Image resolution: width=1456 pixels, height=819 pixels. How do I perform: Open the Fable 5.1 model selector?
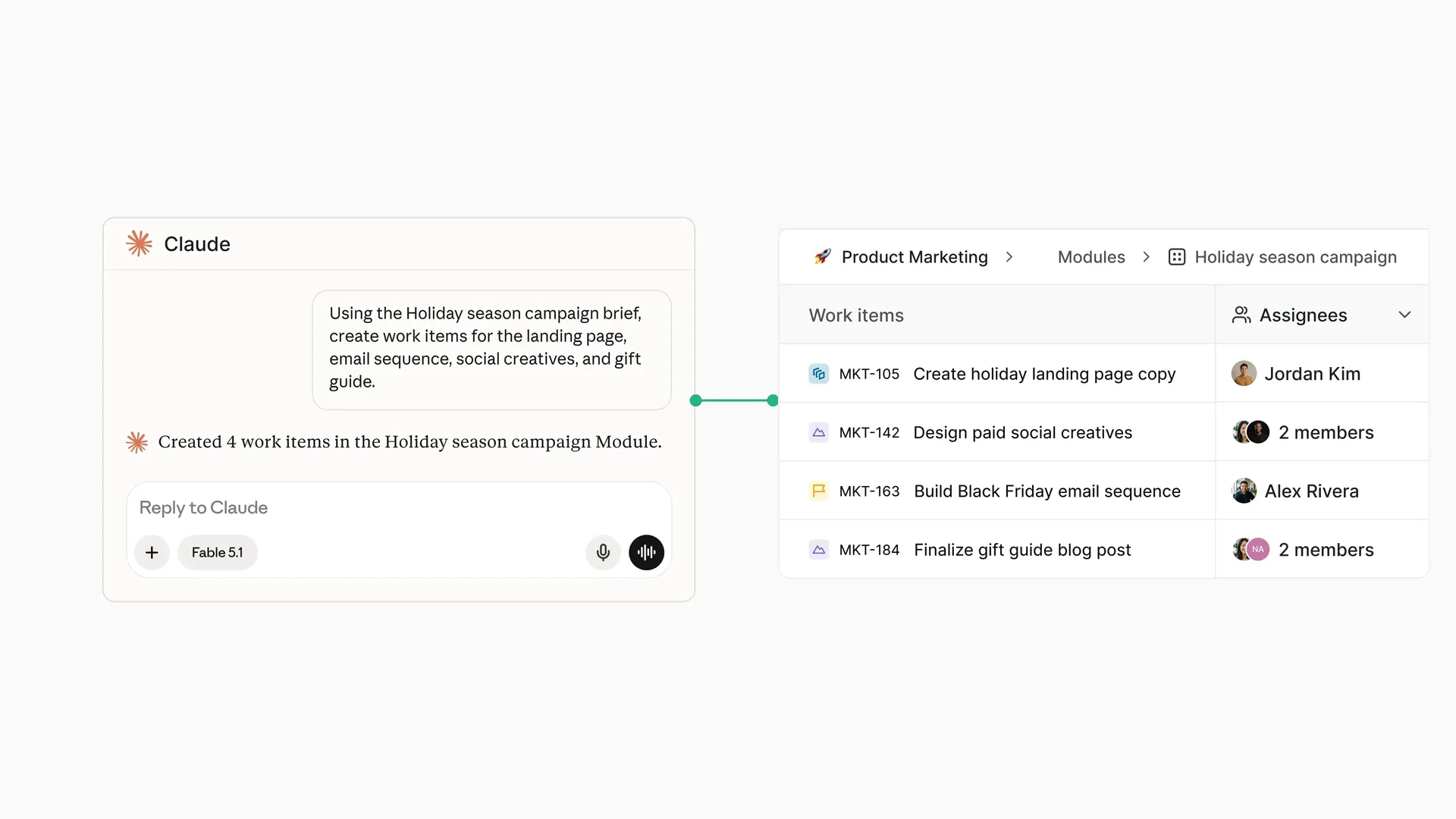click(x=218, y=552)
